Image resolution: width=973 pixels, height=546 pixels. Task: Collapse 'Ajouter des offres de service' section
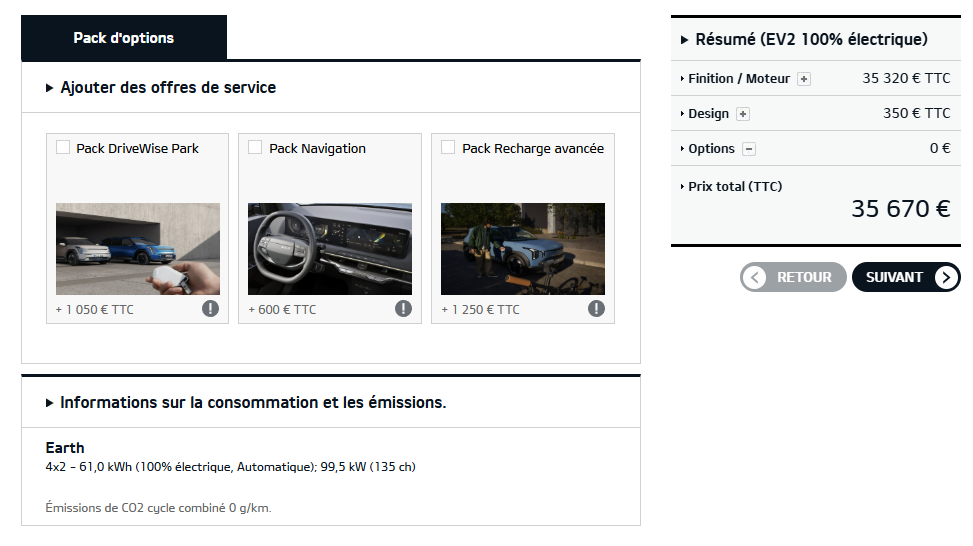[x=160, y=88]
